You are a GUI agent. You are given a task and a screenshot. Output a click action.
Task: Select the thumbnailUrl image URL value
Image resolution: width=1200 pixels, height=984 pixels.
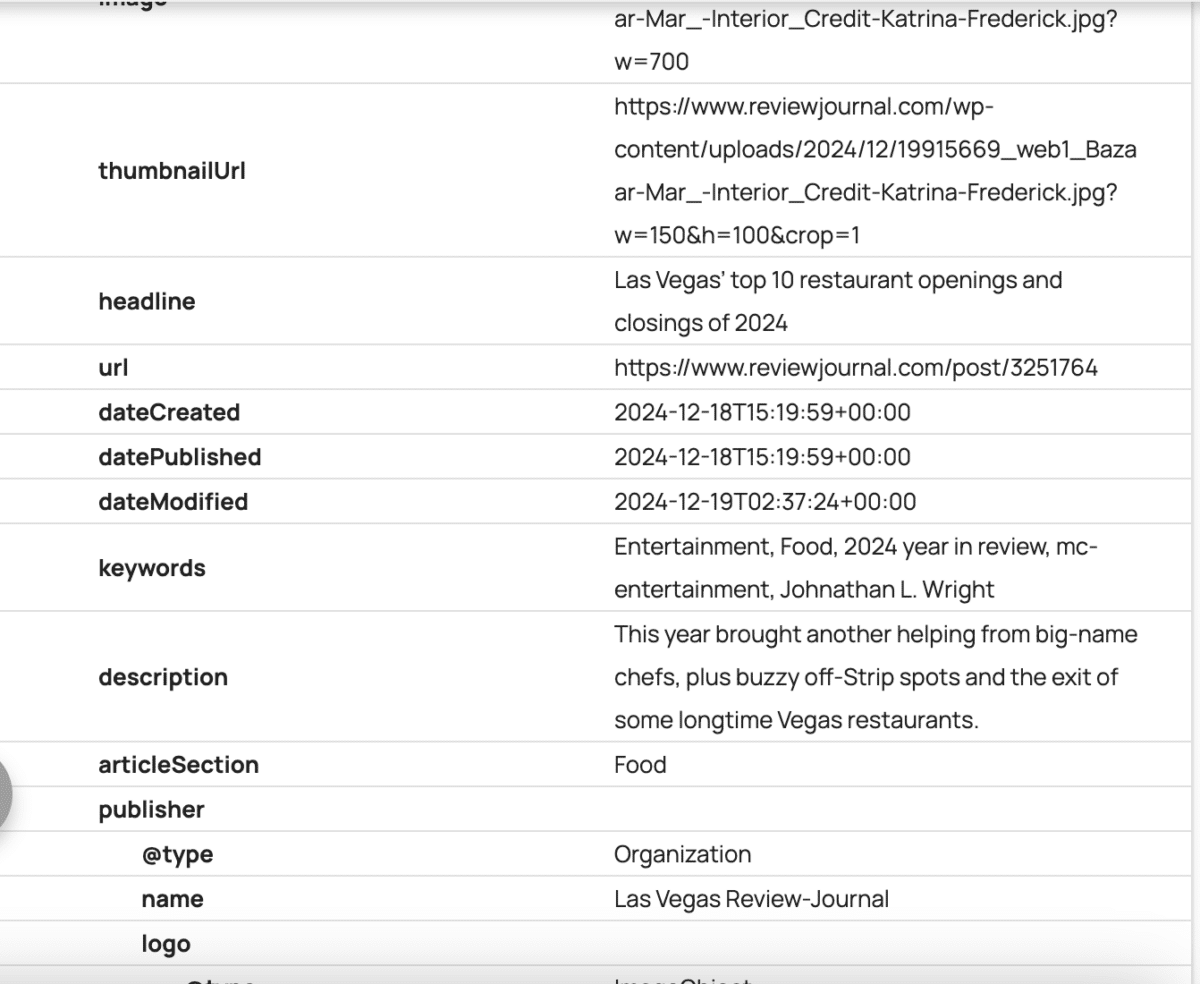[x=875, y=171]
